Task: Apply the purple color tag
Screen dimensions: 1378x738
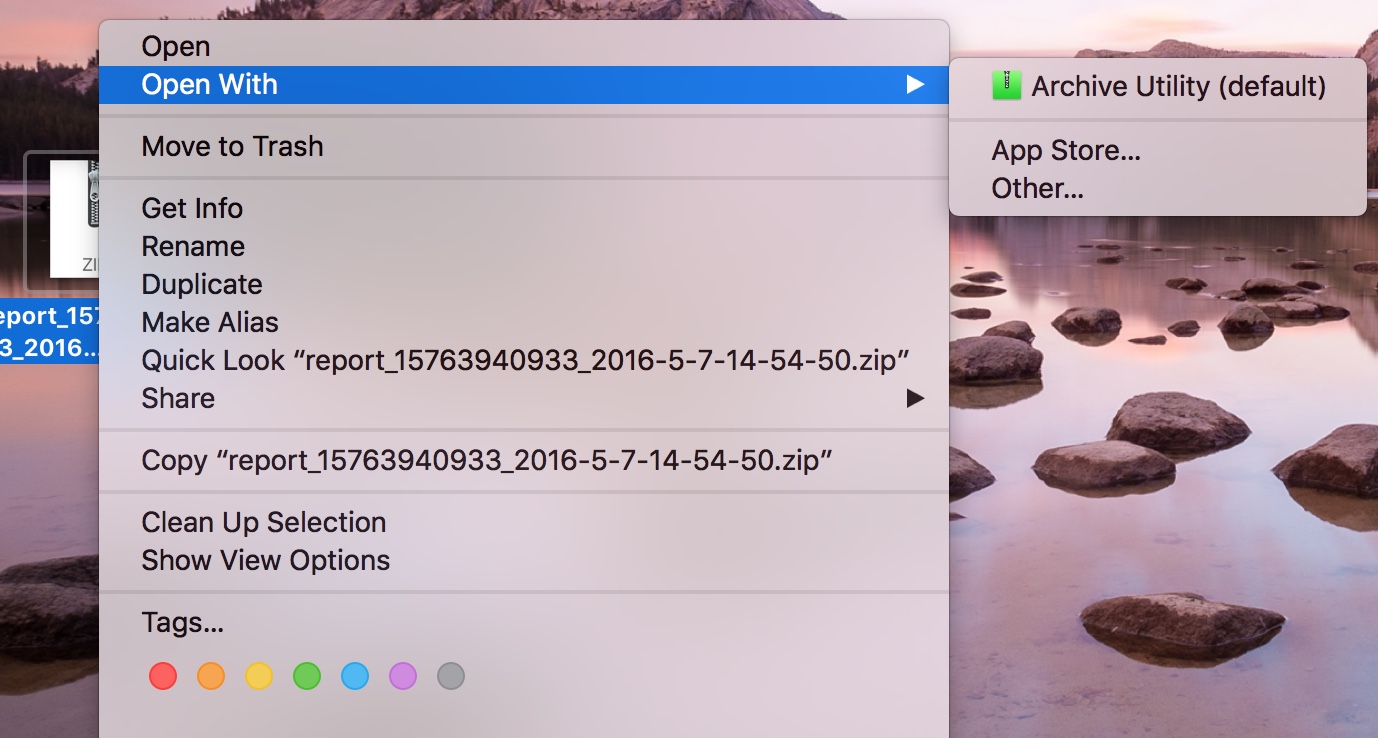Action: point(403,677)
